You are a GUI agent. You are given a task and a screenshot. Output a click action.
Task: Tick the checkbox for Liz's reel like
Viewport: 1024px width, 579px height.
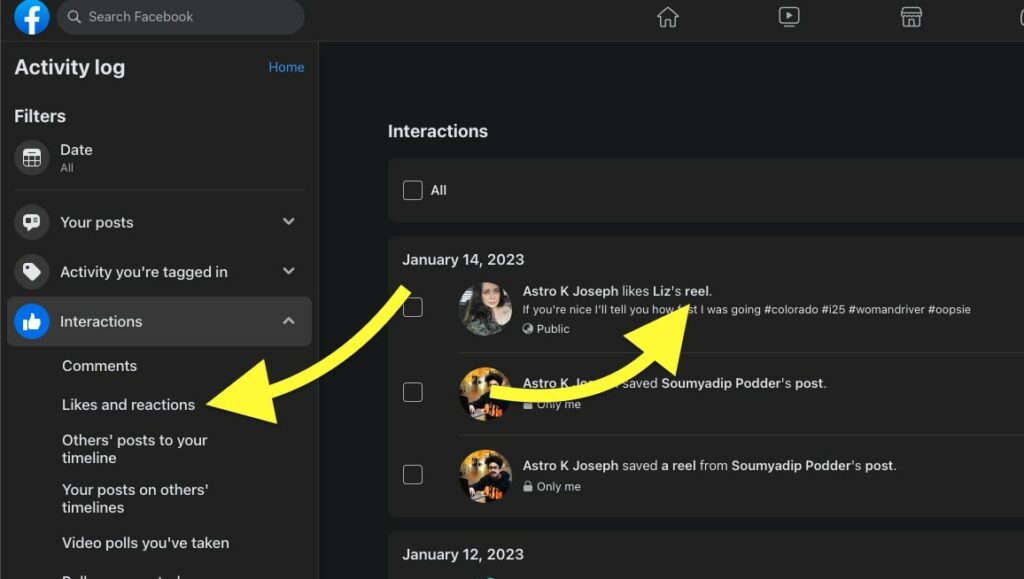pos(412,308)
